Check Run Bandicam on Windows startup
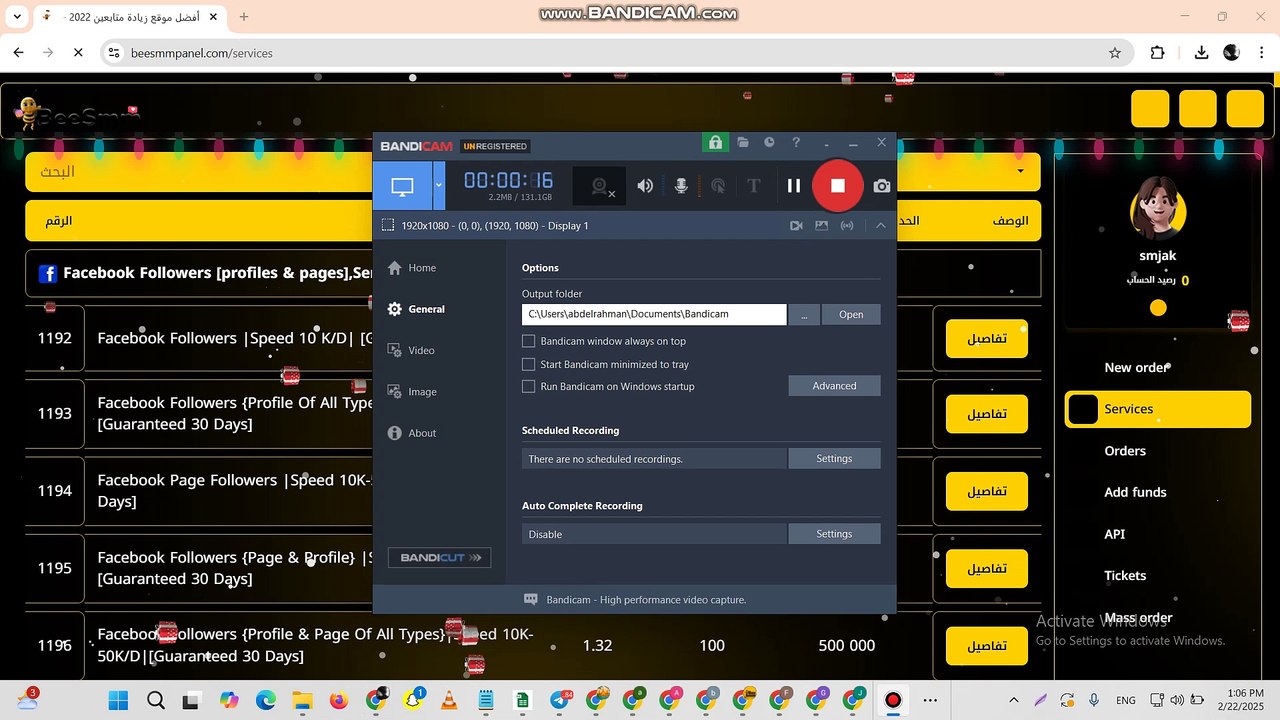The image size is (1280, 720). pos(529,387)
